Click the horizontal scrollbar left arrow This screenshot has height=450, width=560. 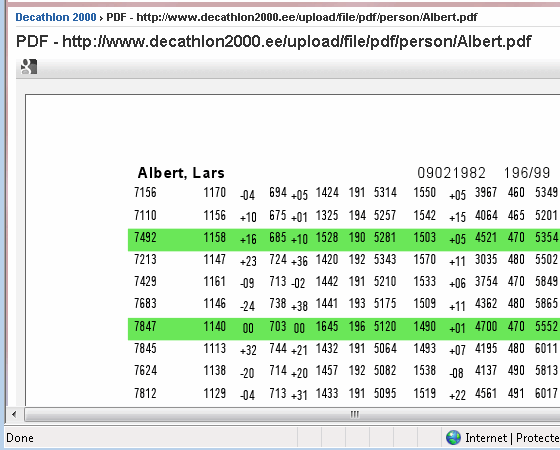[x=14, y=415]
